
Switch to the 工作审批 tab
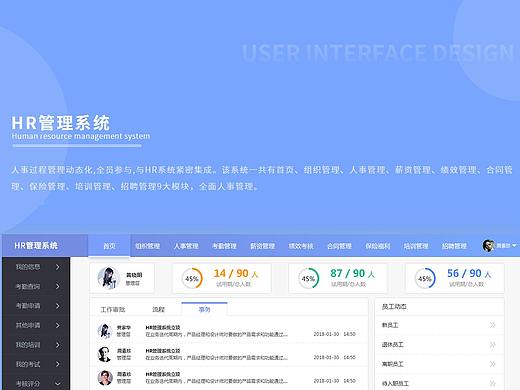(x=113, y=310)
